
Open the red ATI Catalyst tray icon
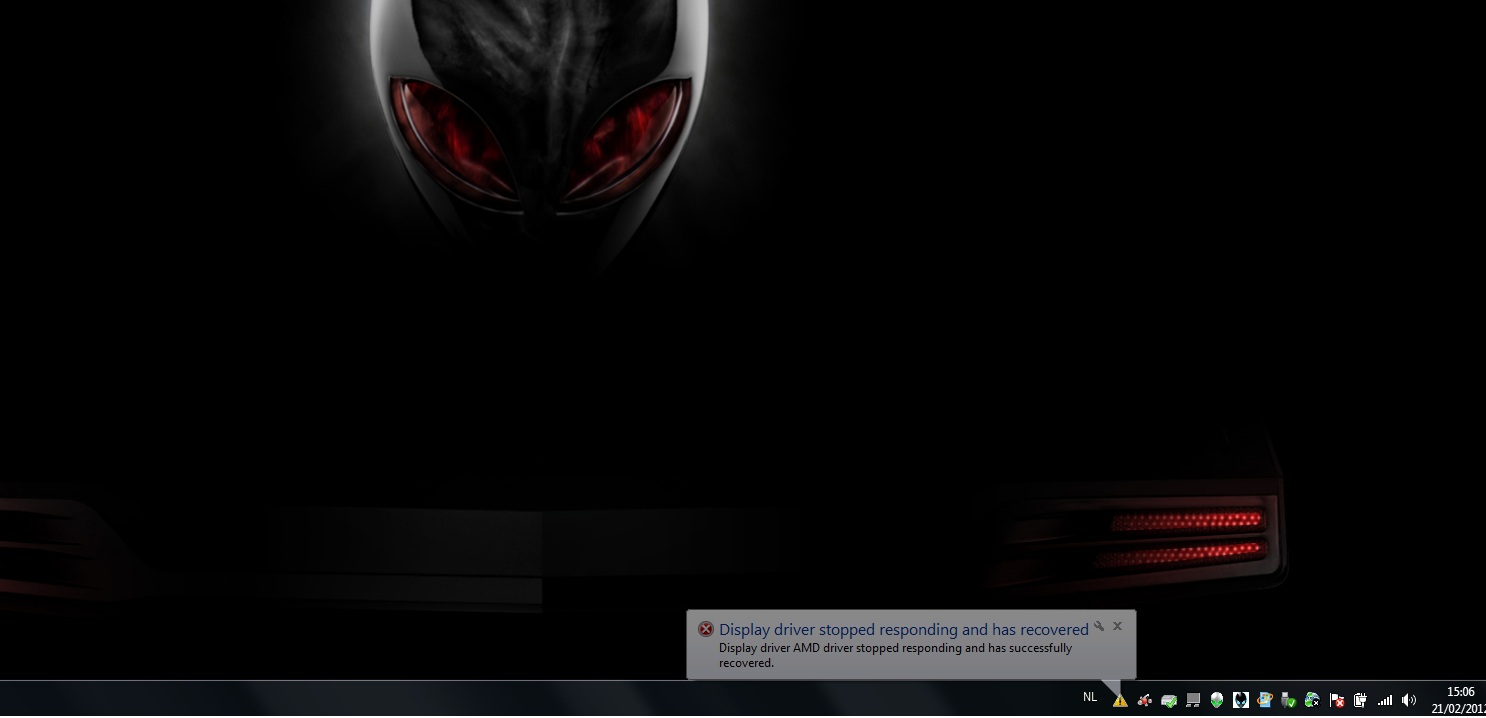tap(1144, 700)
